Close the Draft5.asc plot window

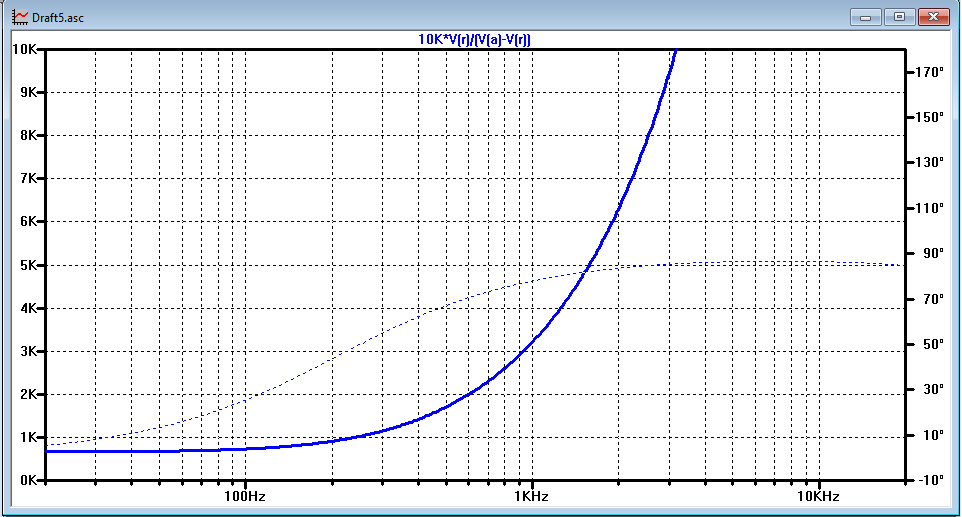(x=933, y=17)
